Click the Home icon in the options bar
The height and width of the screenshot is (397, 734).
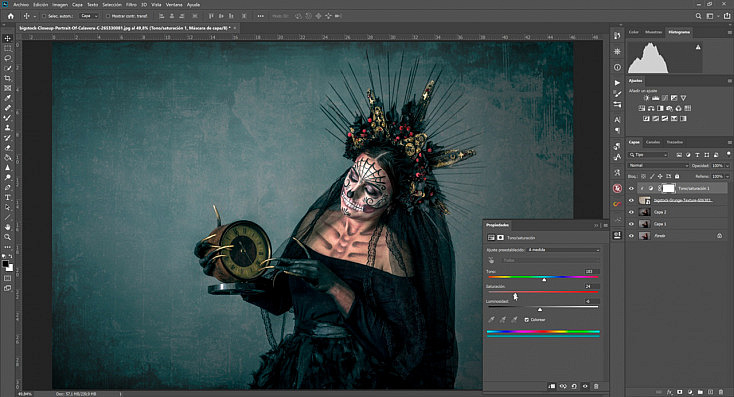(10, 16)
